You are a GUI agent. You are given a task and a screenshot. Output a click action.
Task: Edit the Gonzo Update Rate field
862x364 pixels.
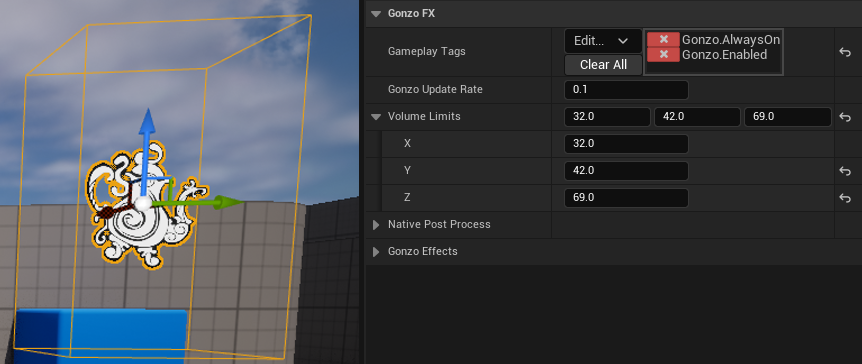(626, 90)
